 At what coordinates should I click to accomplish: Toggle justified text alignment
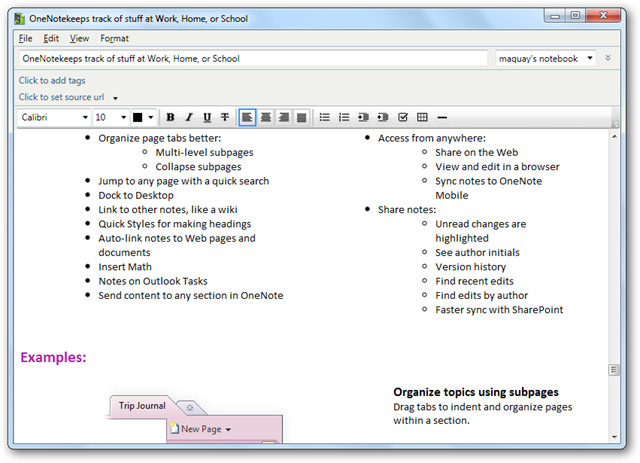click(301, 118)
